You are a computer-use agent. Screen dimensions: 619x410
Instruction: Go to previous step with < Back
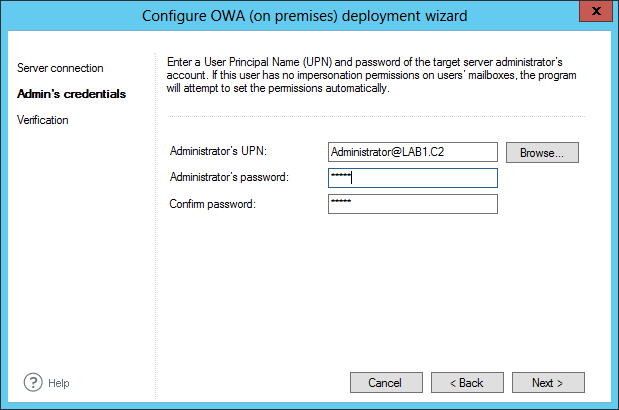(467, 383)
